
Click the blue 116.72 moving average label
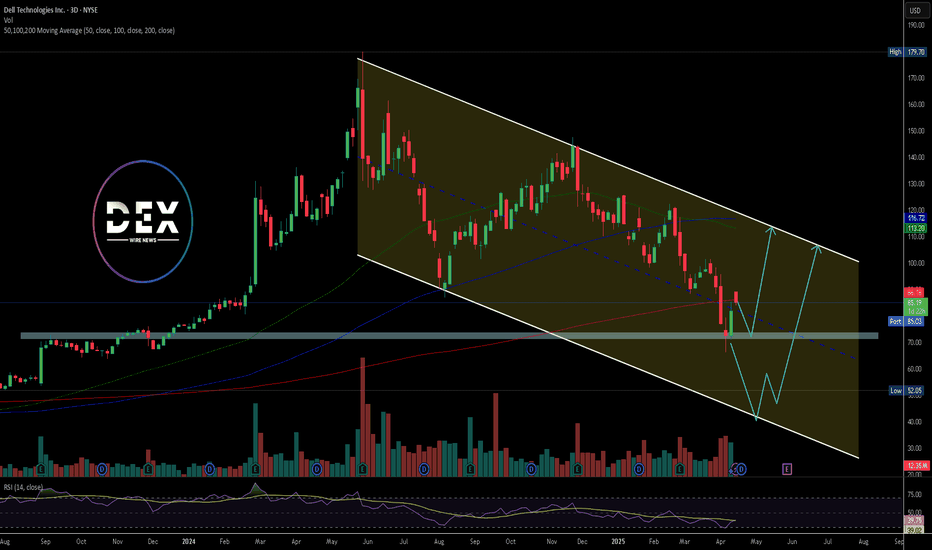tap(915, 219)
